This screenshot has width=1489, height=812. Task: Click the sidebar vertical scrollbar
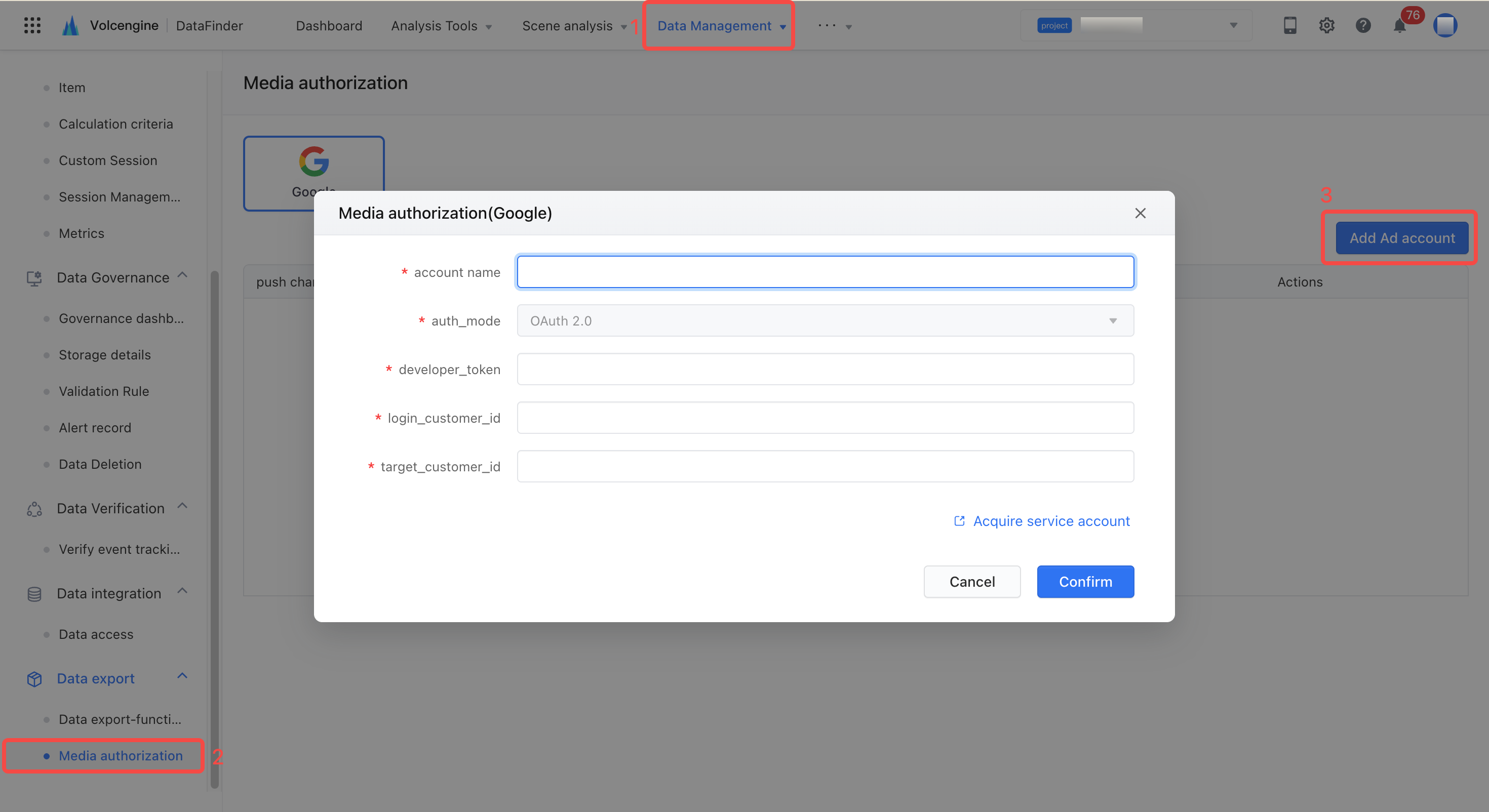[x=214, y=529]
